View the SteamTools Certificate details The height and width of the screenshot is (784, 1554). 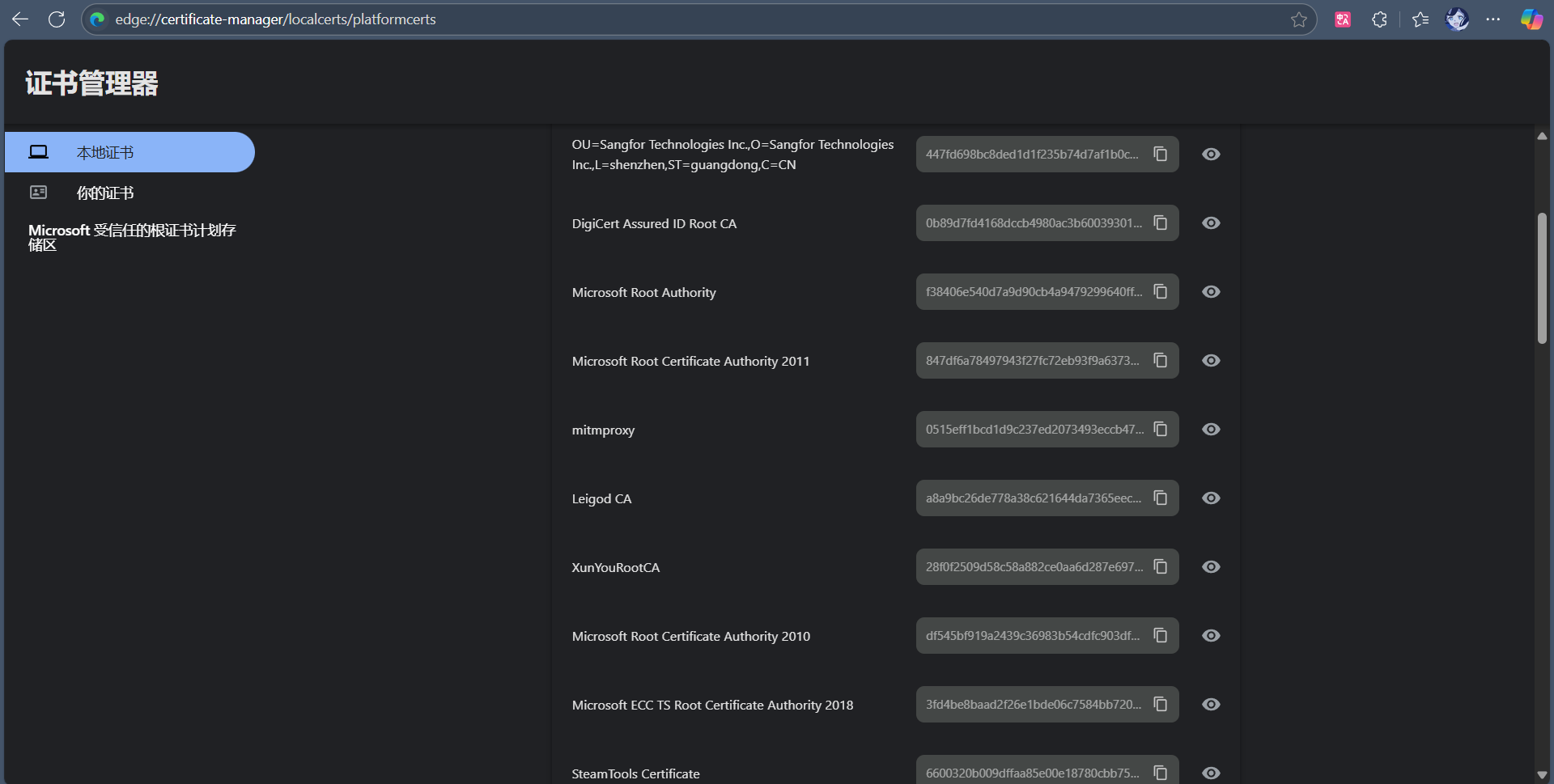[1211, 773]
